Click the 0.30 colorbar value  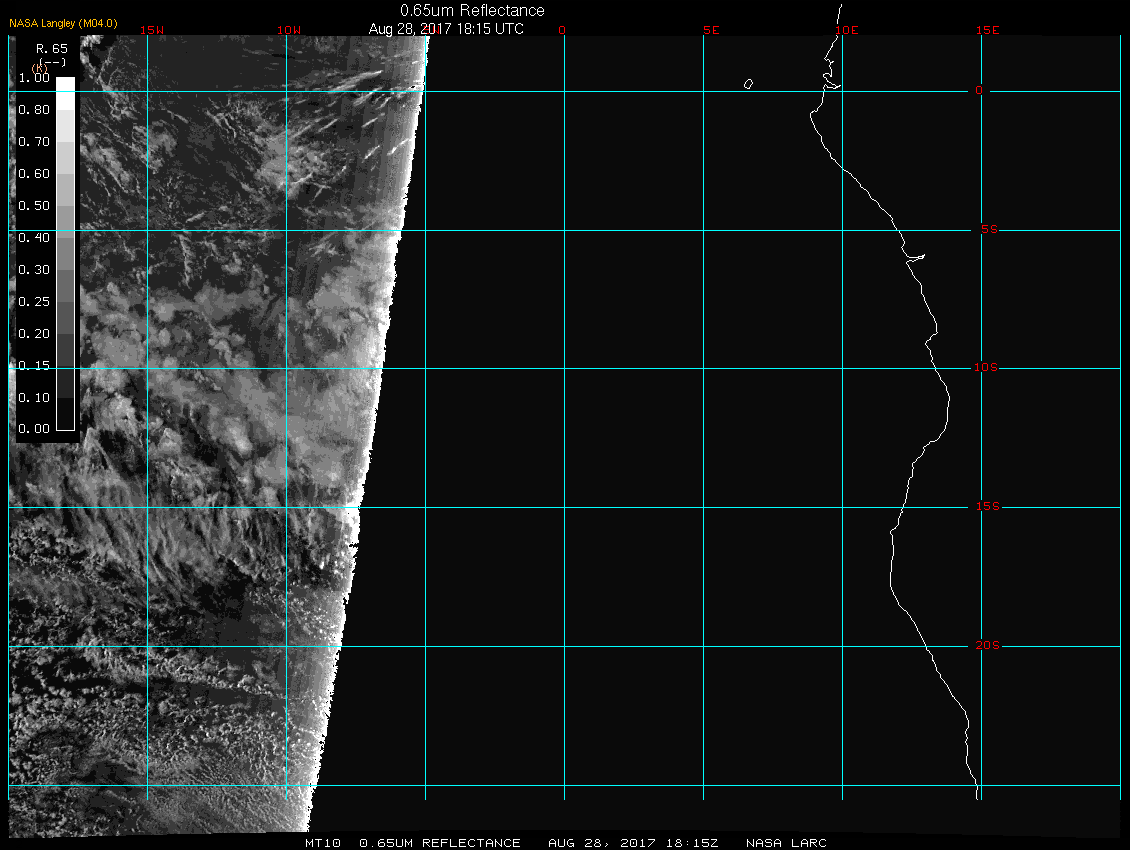click(34, 270)
